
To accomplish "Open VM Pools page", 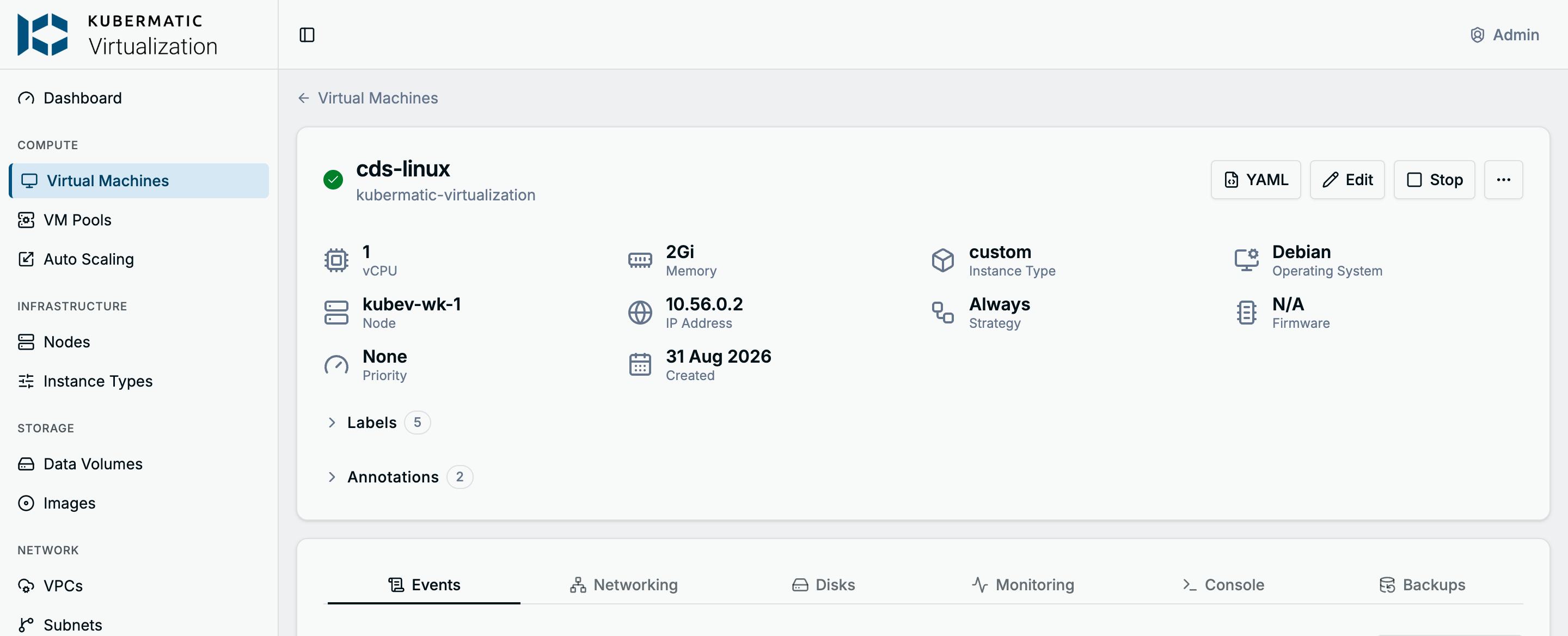I will (x=139, y=219).
